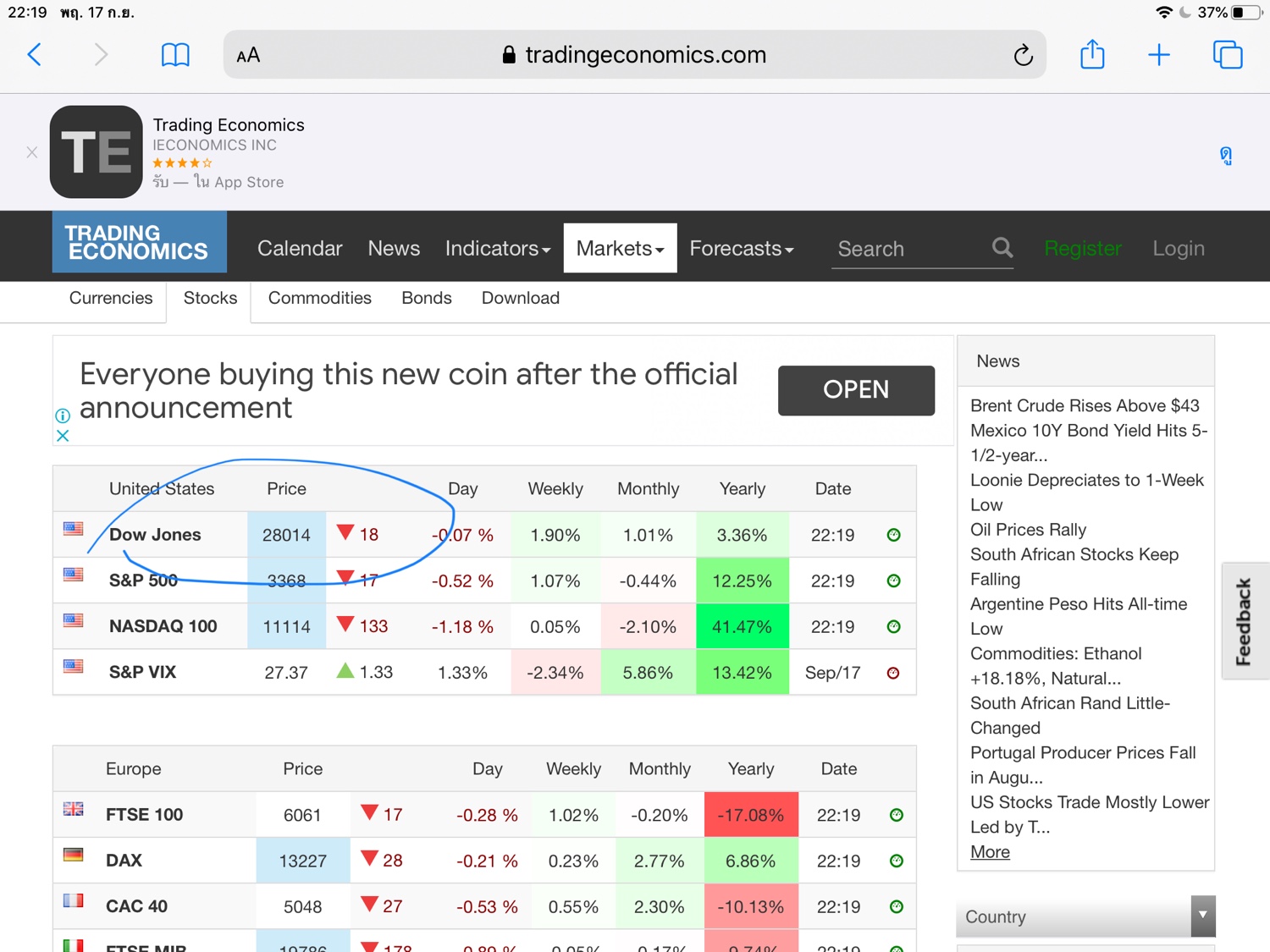Read 'Brent Crude Rises Above $43' news

pos(1085,405)
